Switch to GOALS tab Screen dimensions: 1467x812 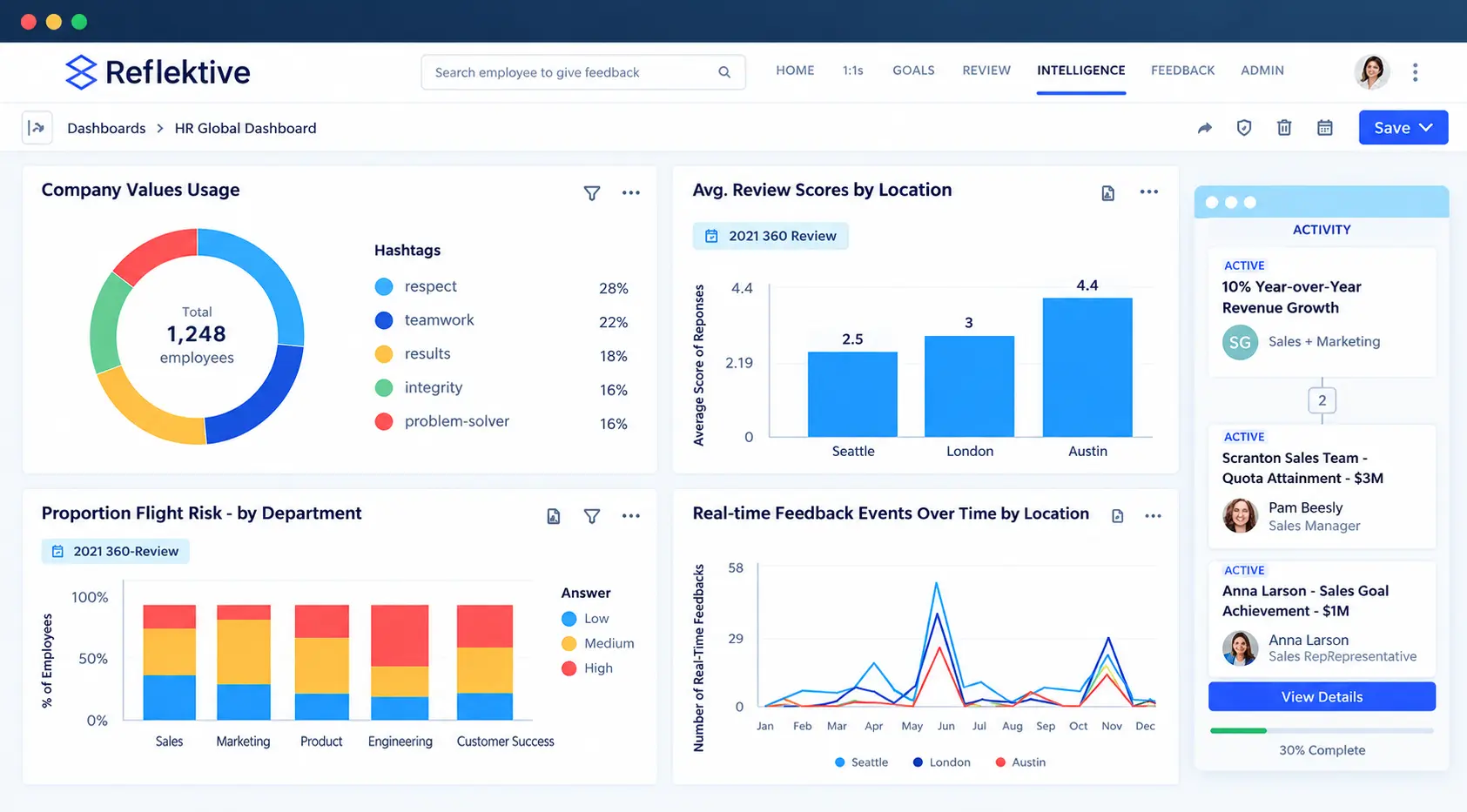click(x=913, y=70)
